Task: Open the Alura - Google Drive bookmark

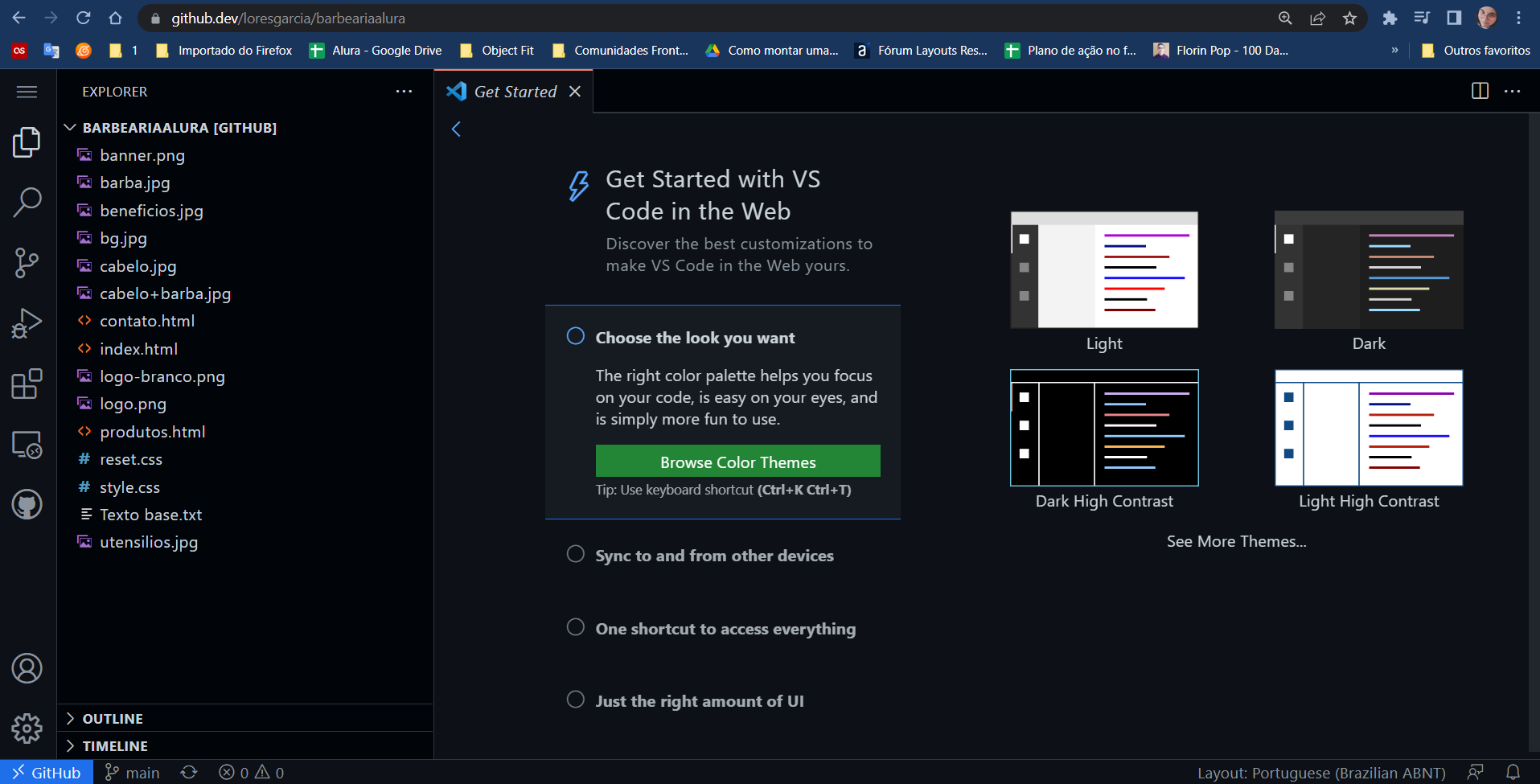Action: pos(376,50)
